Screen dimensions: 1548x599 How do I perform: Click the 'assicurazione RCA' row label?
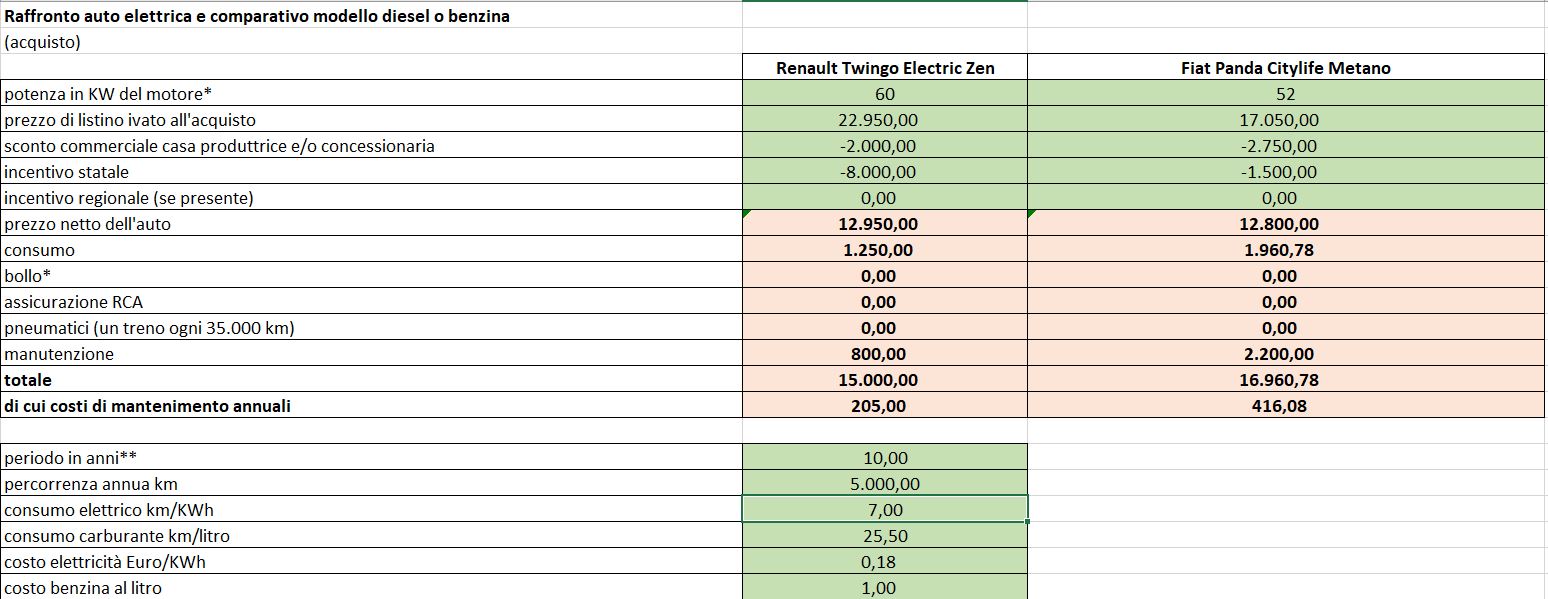371,303
